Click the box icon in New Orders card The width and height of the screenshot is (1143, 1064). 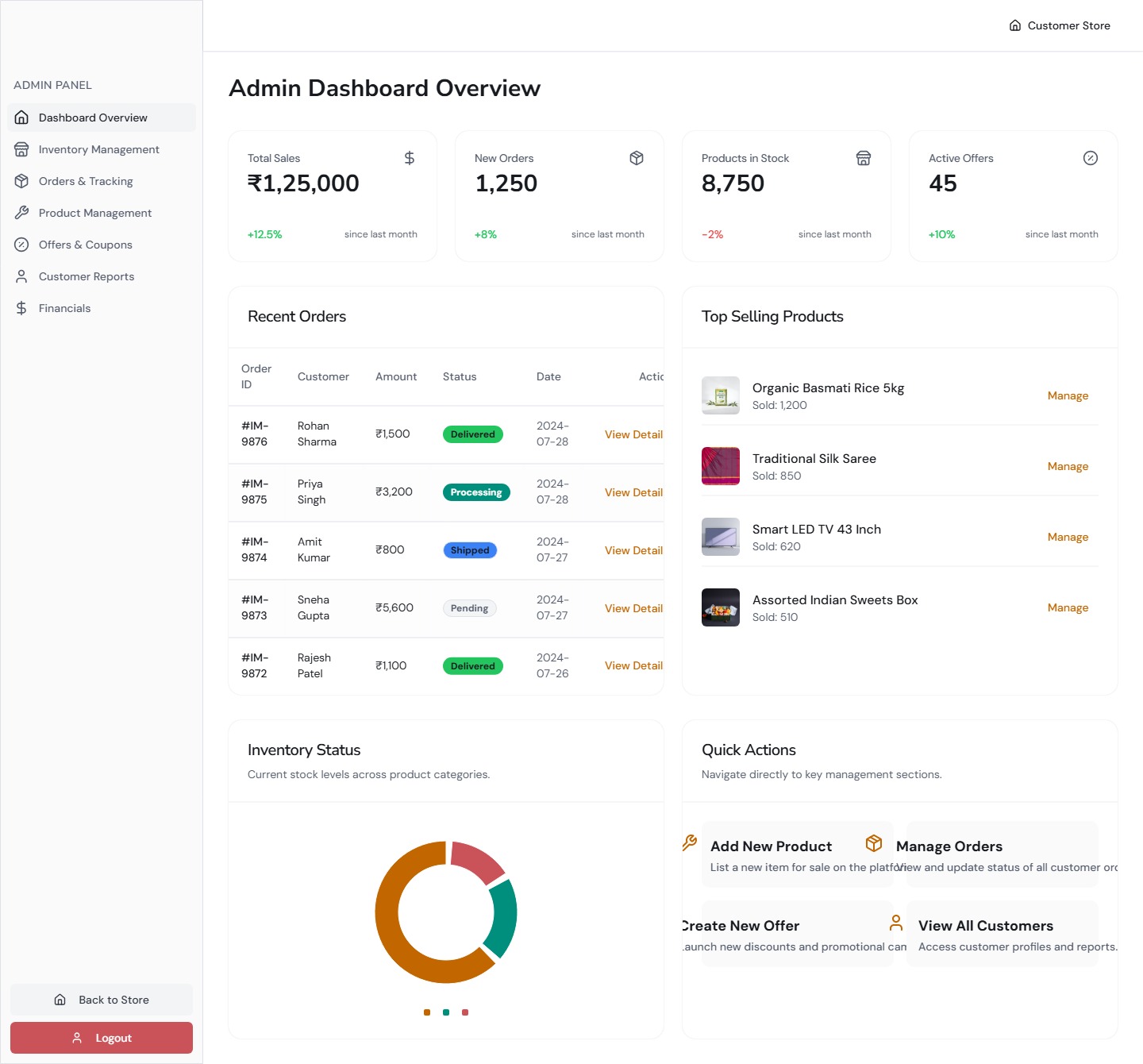(637, 158)
